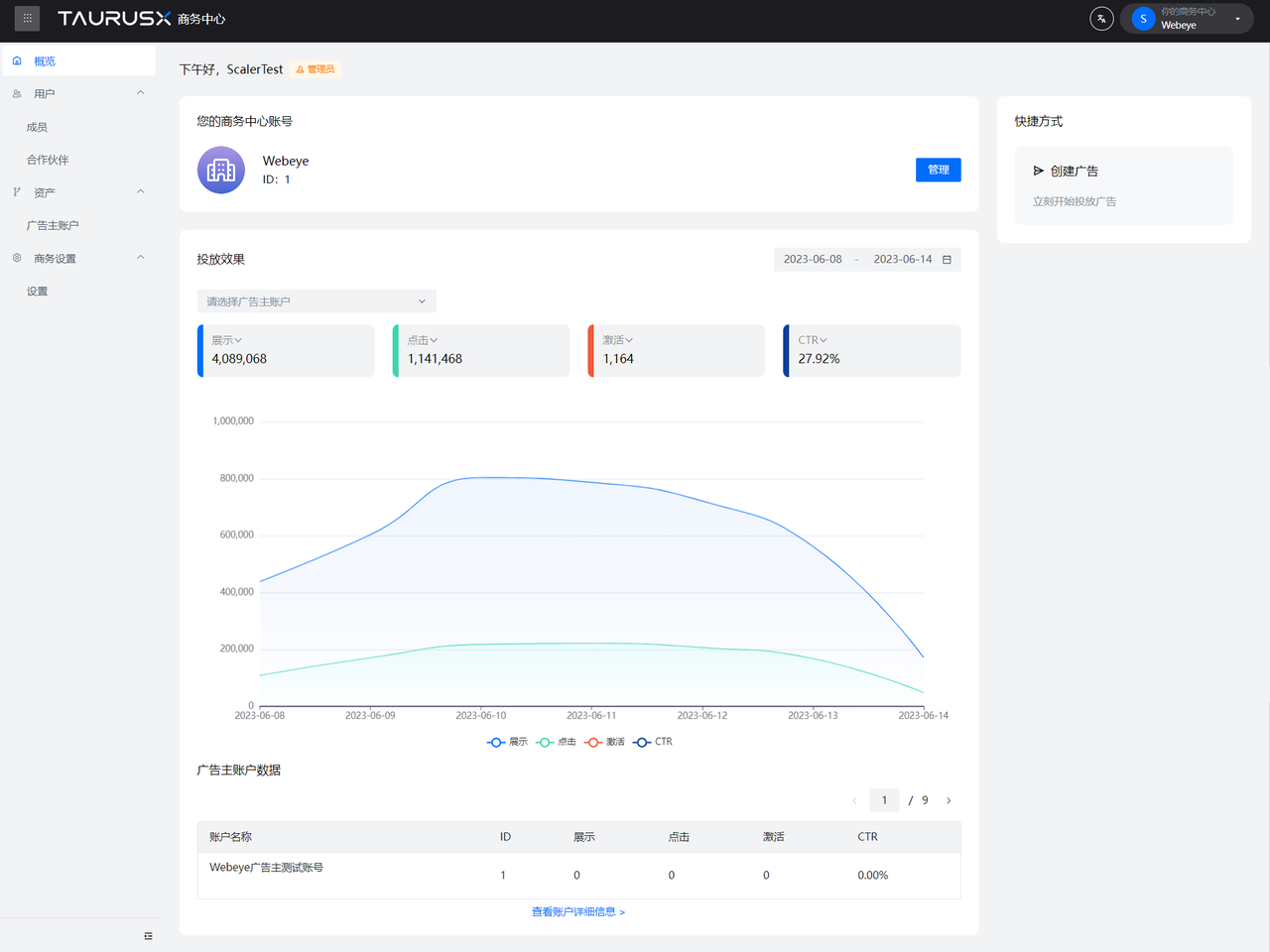Click the 4,089,068 impressions value
1270x952 pixels.
coord(239,359)
